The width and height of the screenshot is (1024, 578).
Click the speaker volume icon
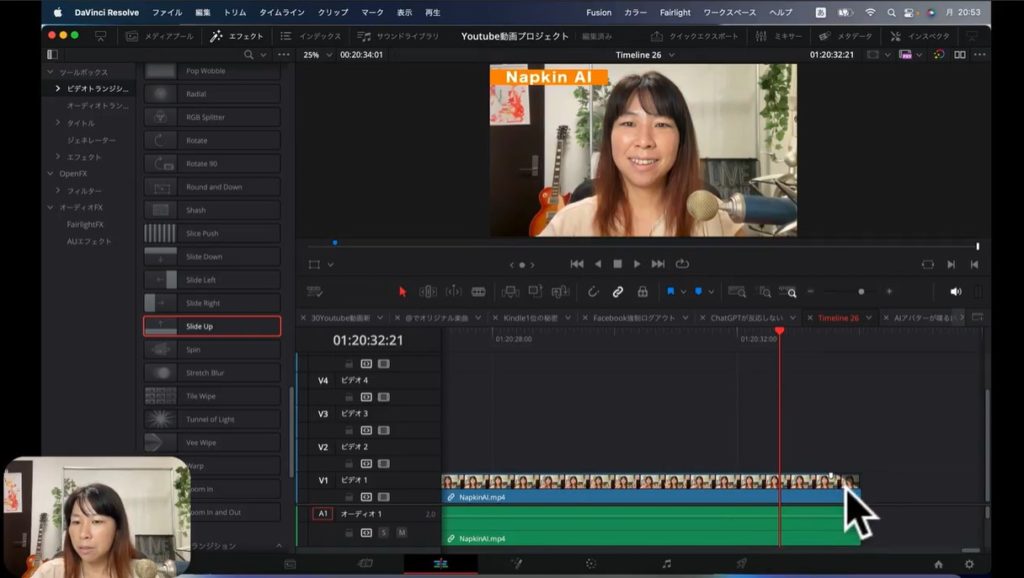[955, 292]
